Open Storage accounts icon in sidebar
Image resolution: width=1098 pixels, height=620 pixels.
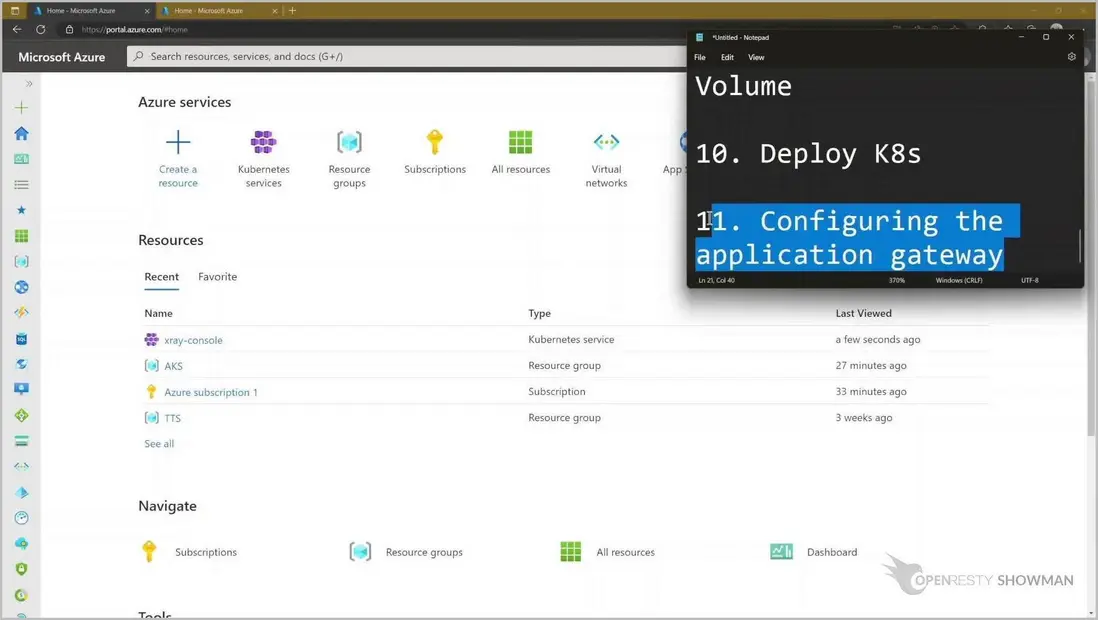(22, 441)
